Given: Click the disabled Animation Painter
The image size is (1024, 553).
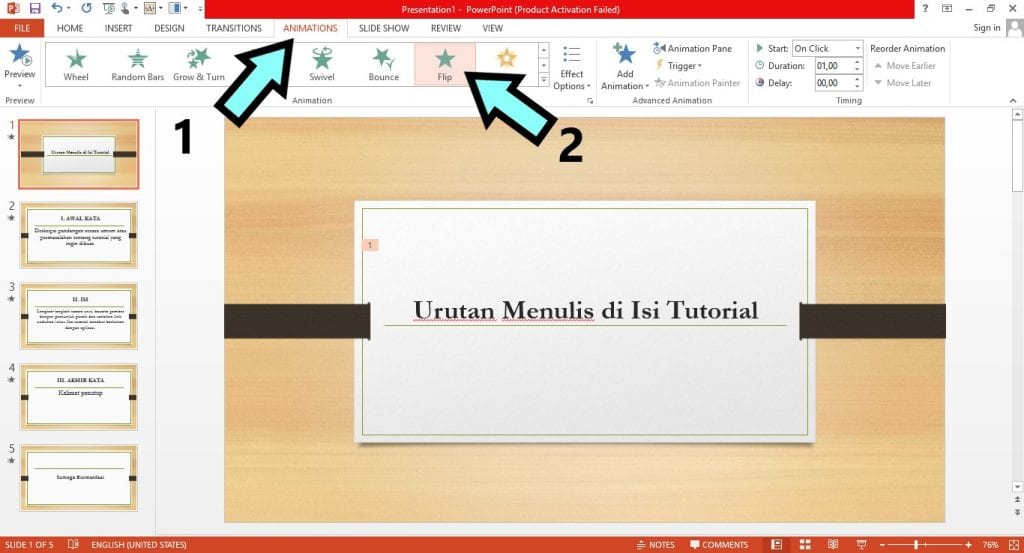Looking at the screenshot, I should tap(697, 83).
